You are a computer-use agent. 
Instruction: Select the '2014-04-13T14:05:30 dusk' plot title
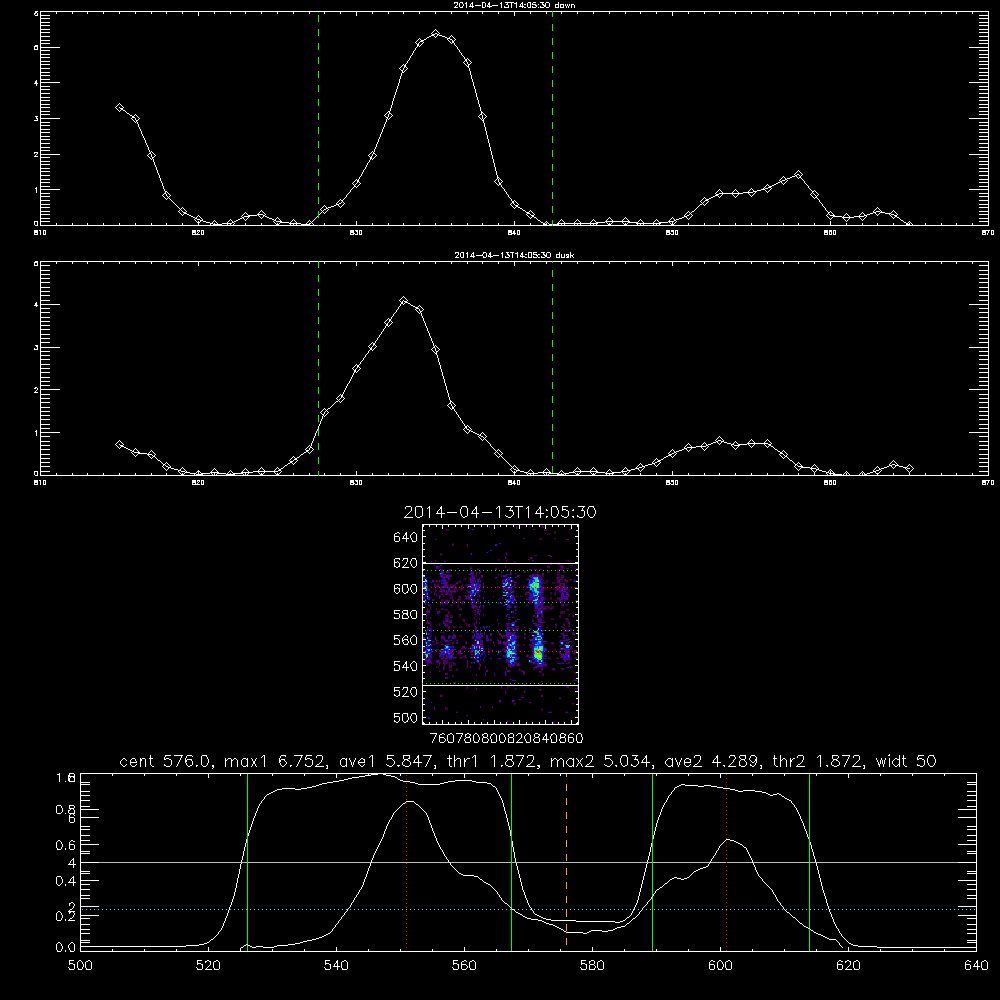pos(514,255)
